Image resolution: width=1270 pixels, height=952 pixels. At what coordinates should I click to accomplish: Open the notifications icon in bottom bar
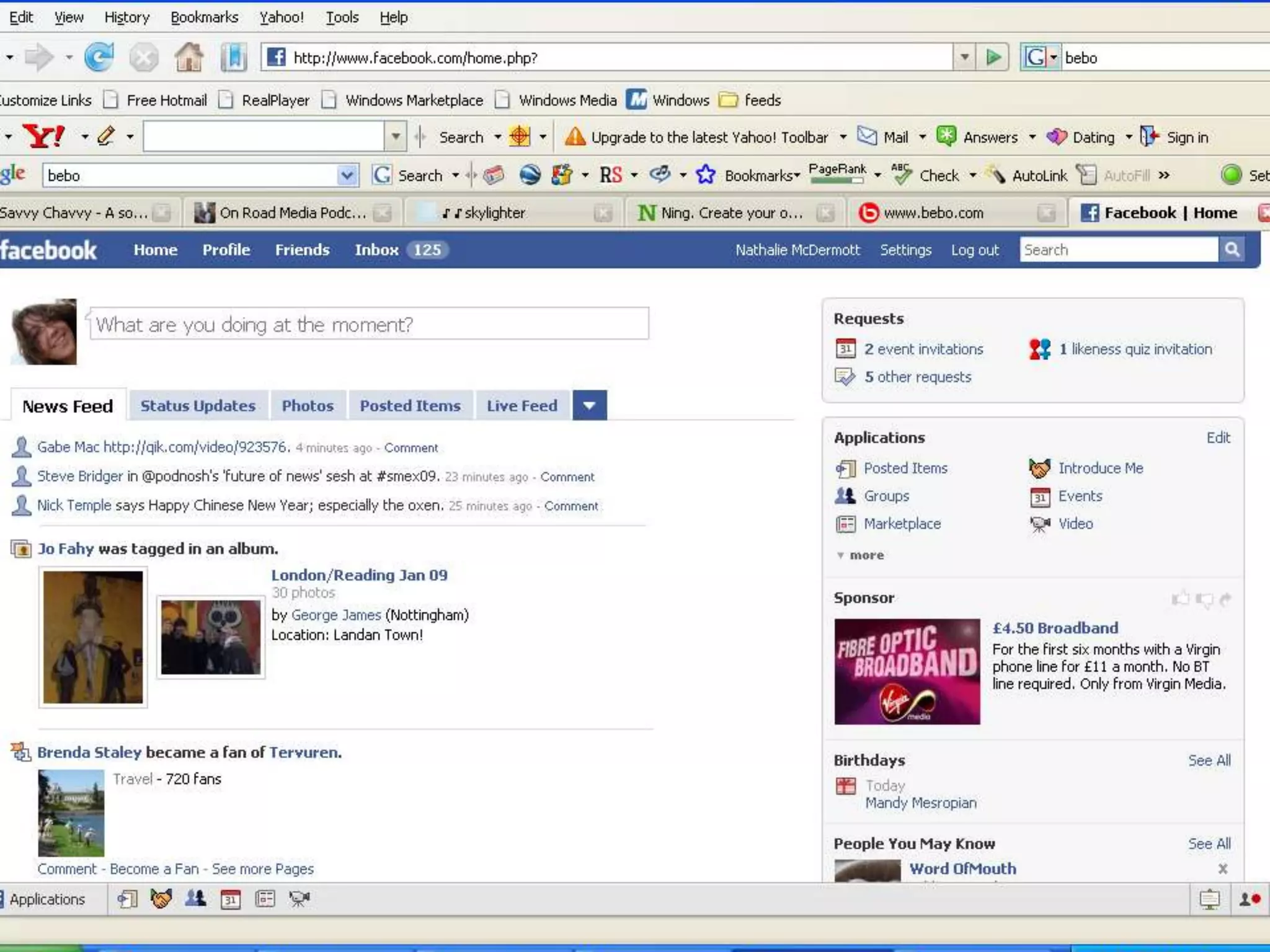[x=1209, y=899]
